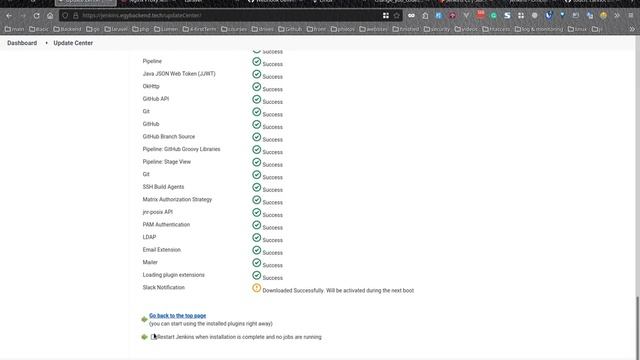Click the Slack Notification plugin name
Screen dimensions: 640x360
164,287
